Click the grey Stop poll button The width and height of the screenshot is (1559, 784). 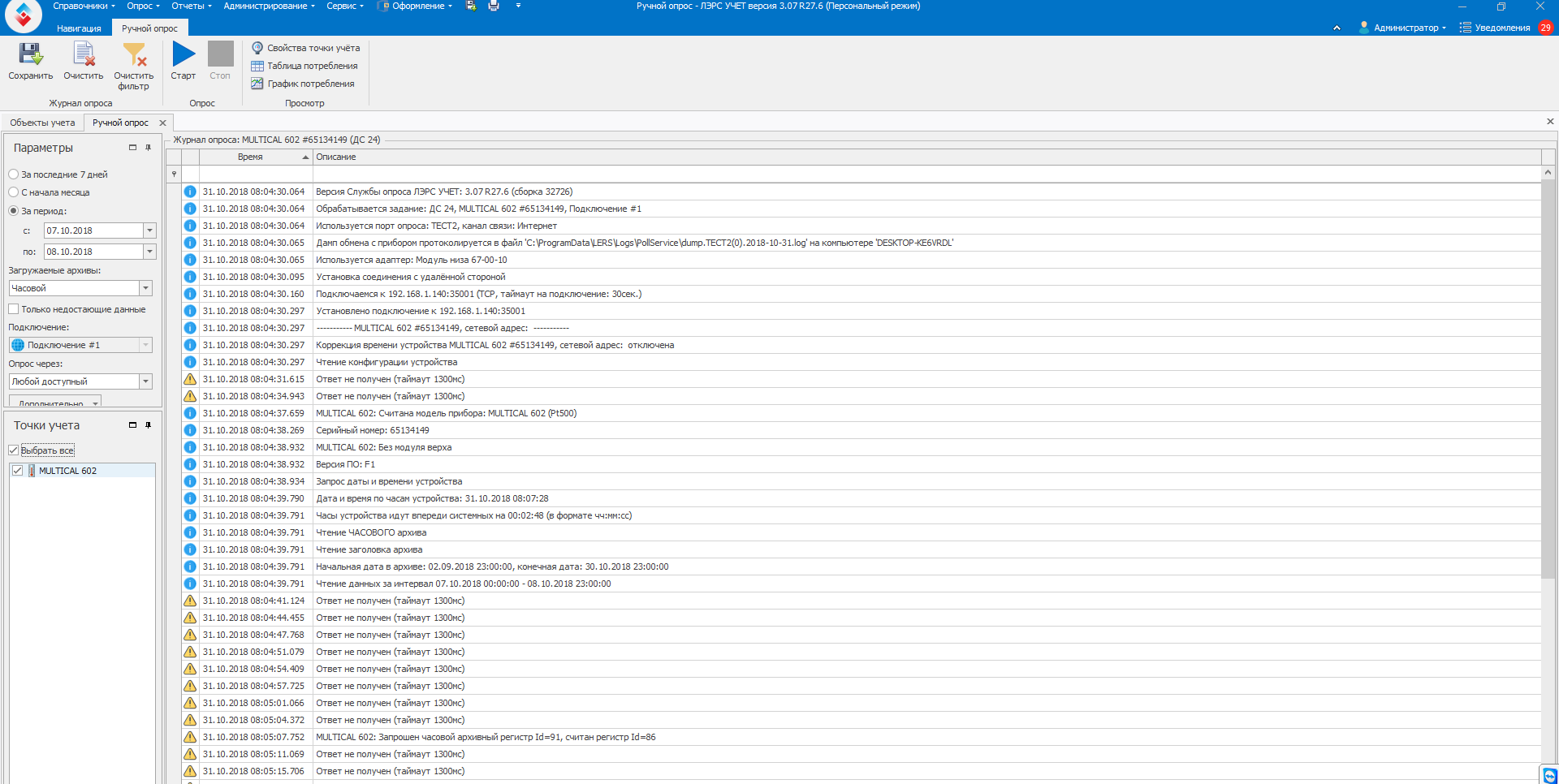tap(220, 61)
